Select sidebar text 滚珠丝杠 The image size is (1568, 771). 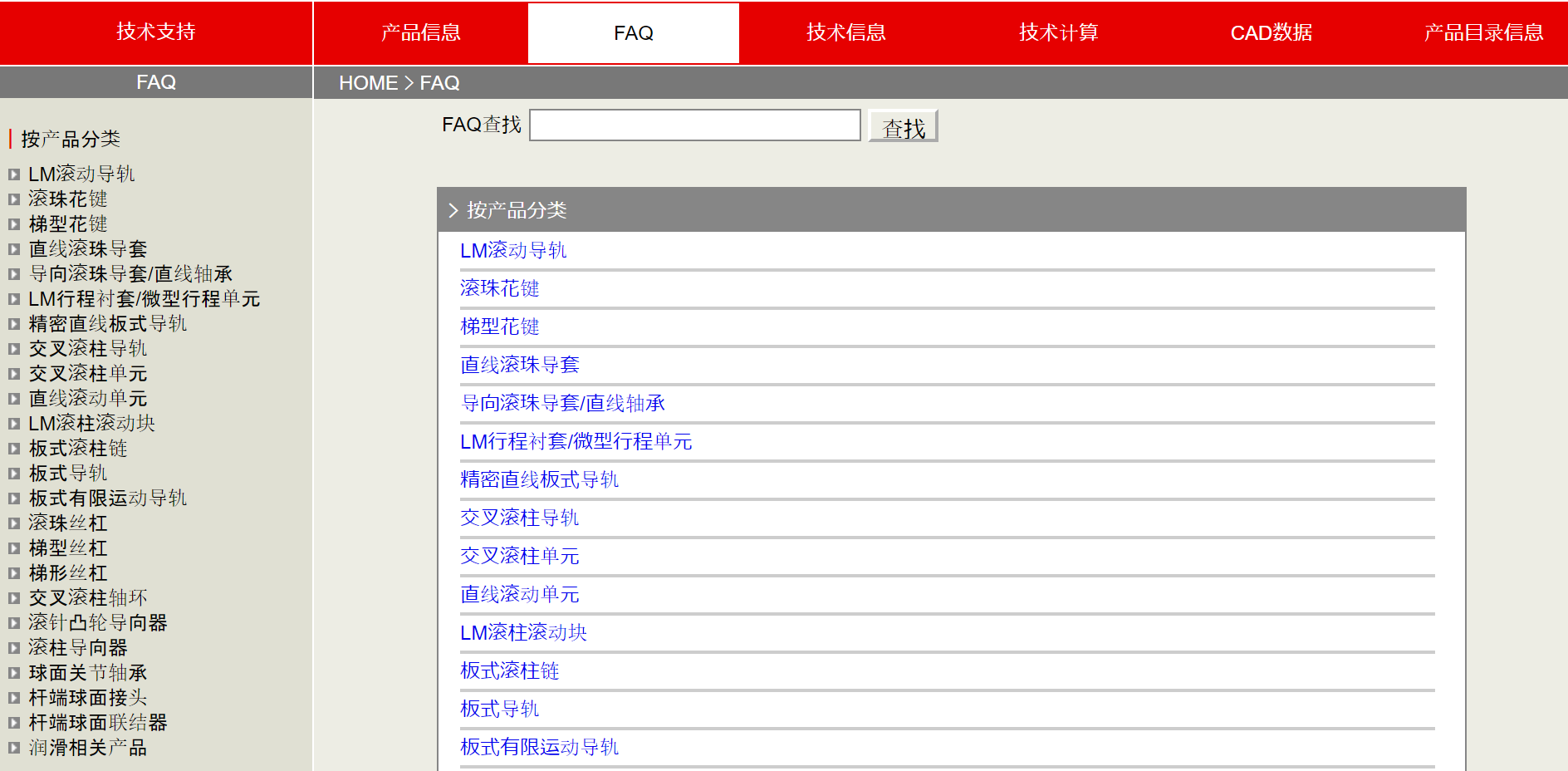(68, 523)
